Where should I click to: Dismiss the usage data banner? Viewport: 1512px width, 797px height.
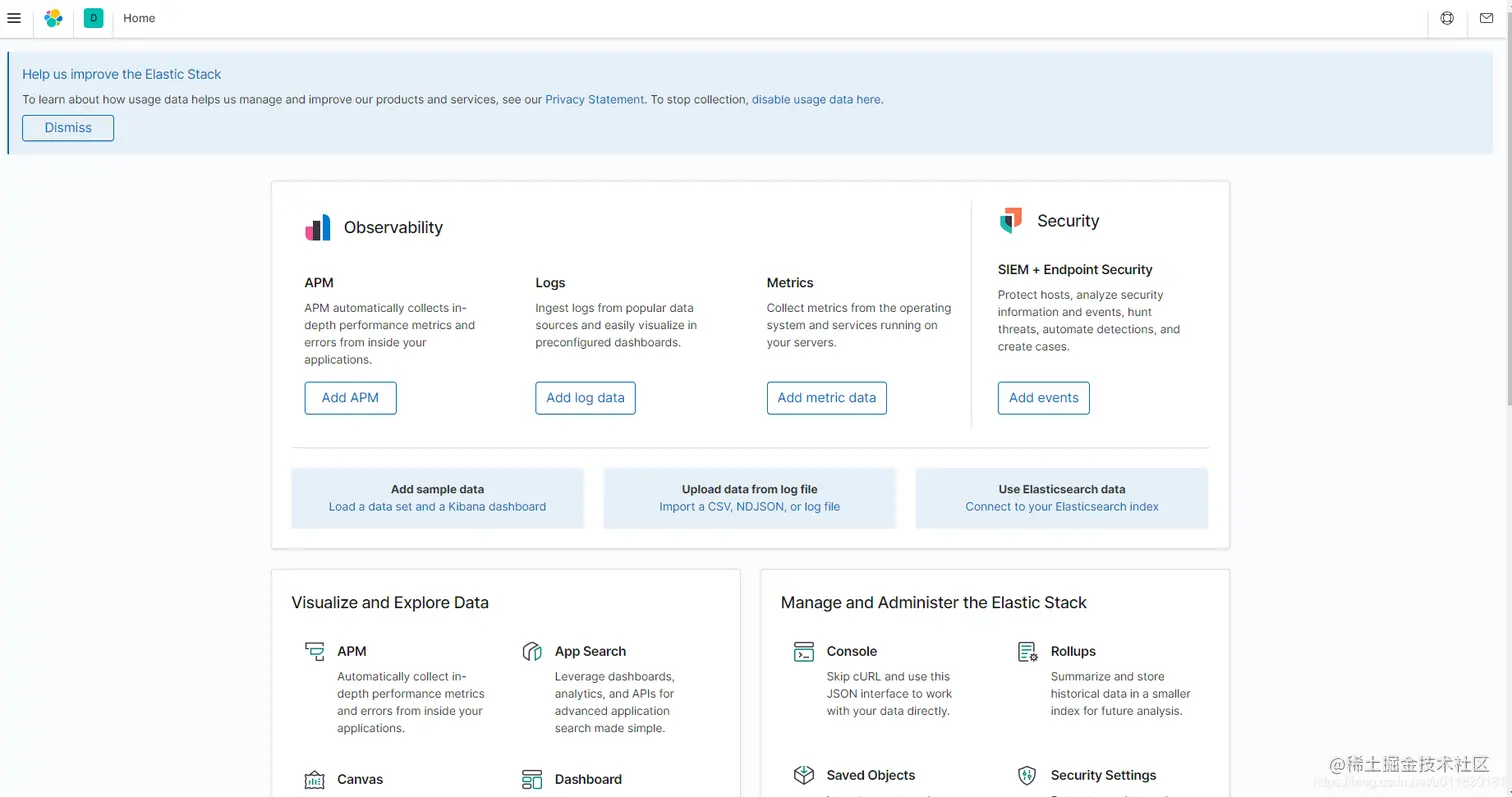pos(68,128)
